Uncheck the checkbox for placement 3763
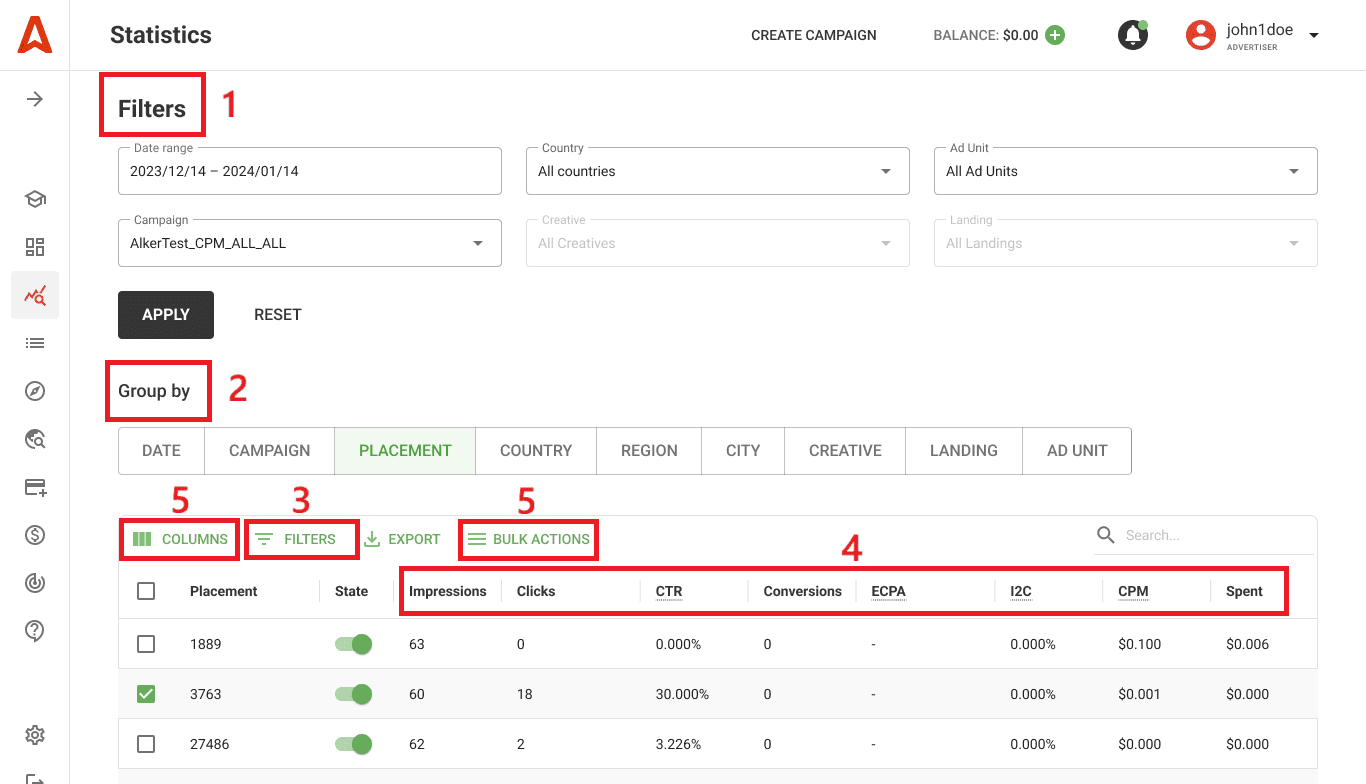 145,693
